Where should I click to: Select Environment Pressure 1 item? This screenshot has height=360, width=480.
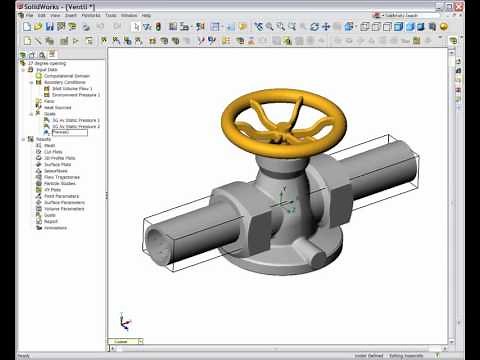point(76,95)
